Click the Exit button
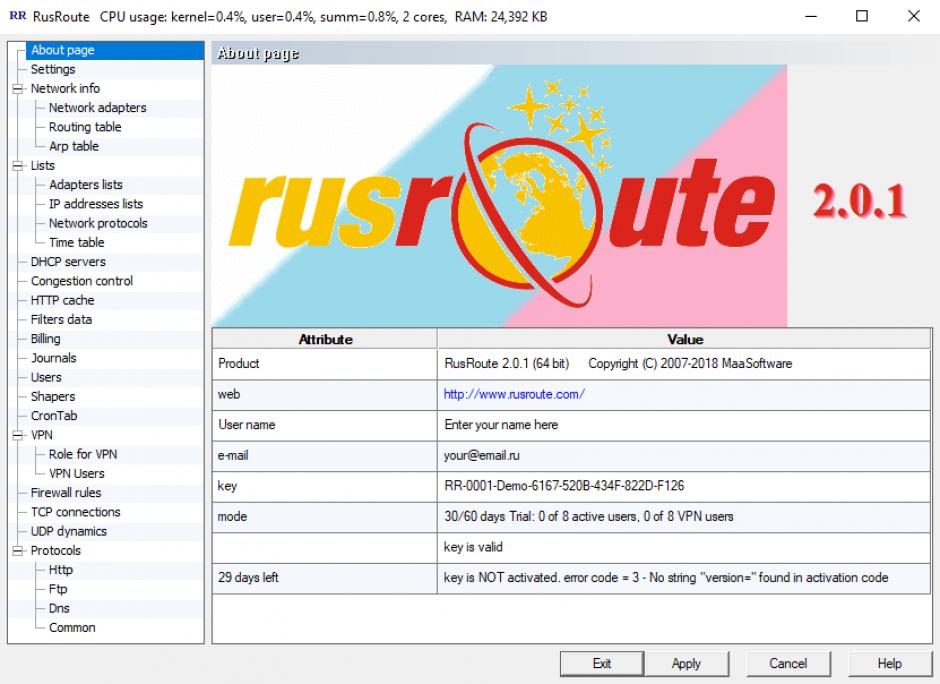The width and height of the screenshot is (940, 684). pyautogui.click(x=602, y=664)
